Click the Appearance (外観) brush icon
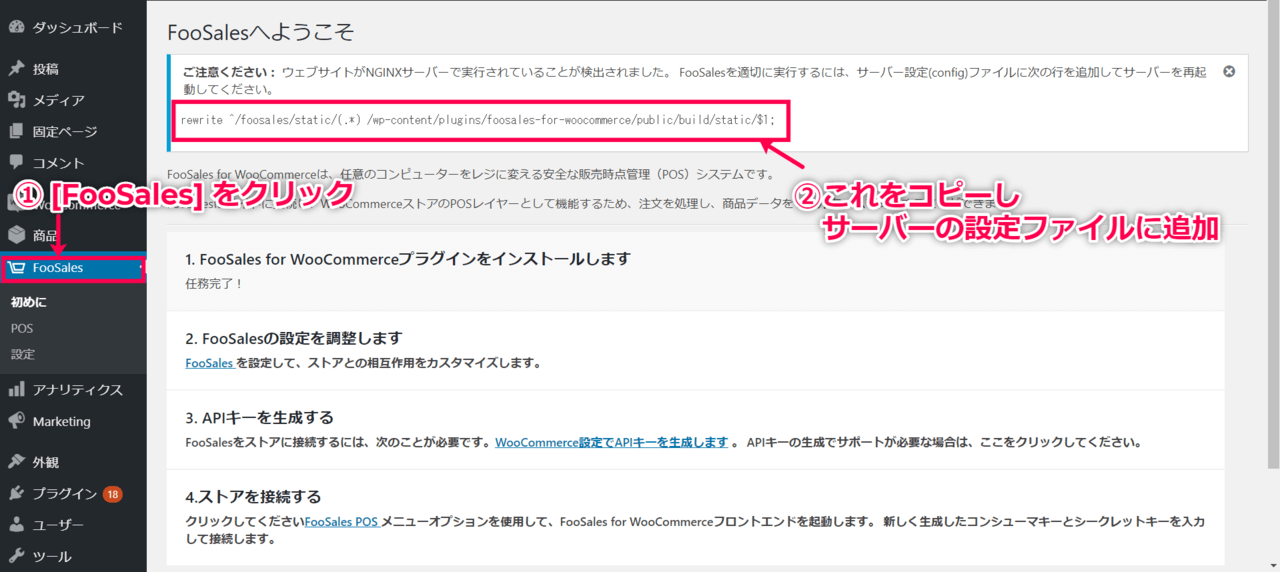The height and width of the screenshot is (572, 1280). point(16,462)
